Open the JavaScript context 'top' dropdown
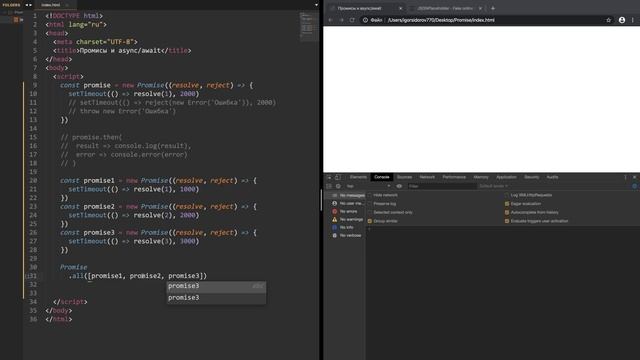This screenshot has width=640, height=360. [x=368, y=186]
